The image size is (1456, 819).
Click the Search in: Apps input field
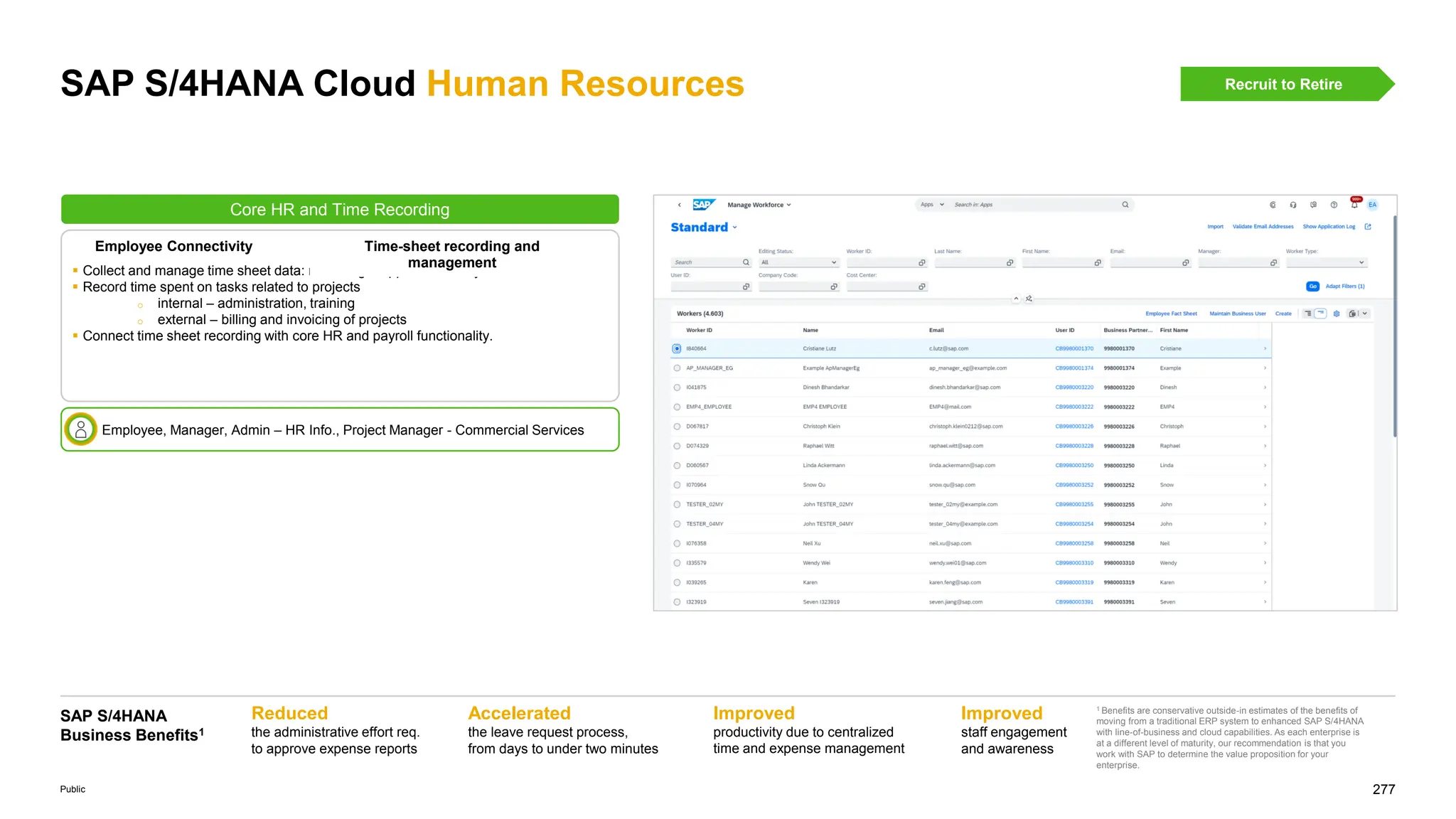point(1034,205)
